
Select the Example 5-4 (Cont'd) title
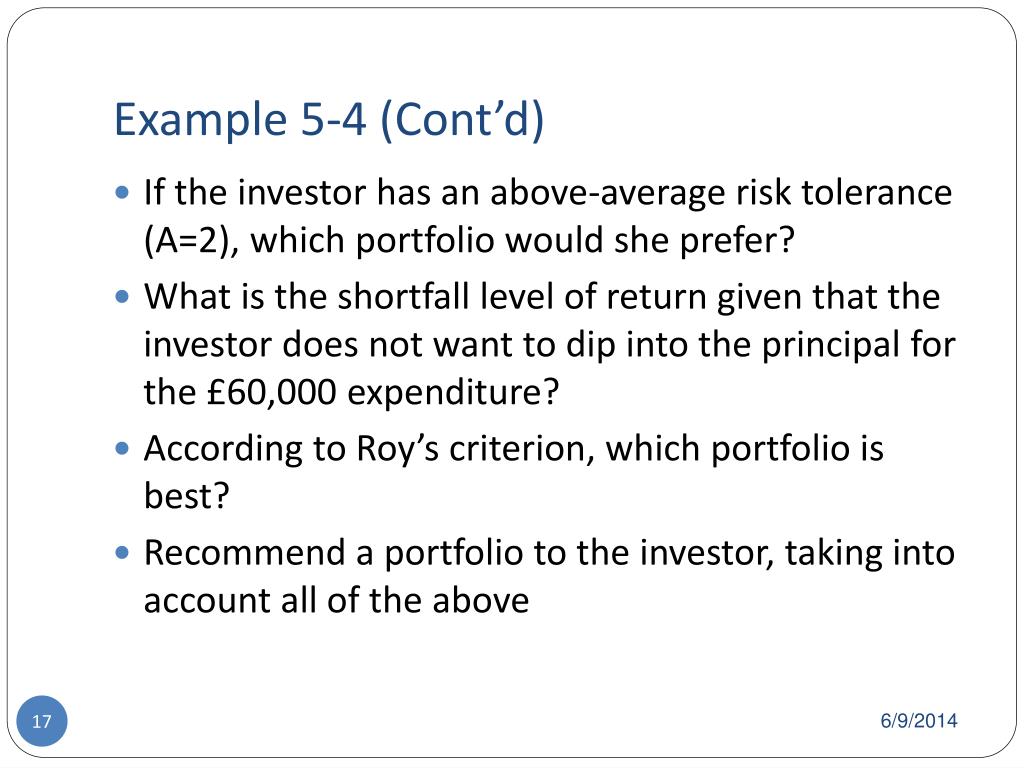click(329, 120)
